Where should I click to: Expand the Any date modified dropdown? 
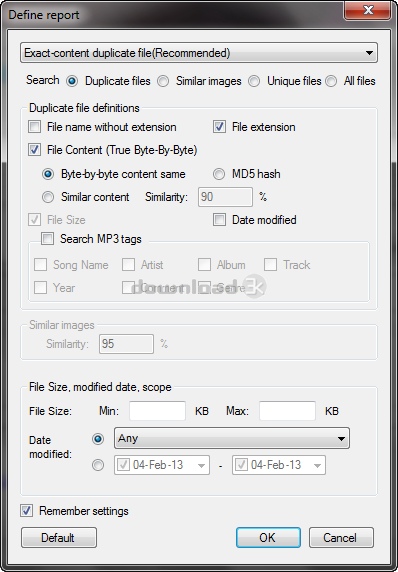tap(232, 438)
